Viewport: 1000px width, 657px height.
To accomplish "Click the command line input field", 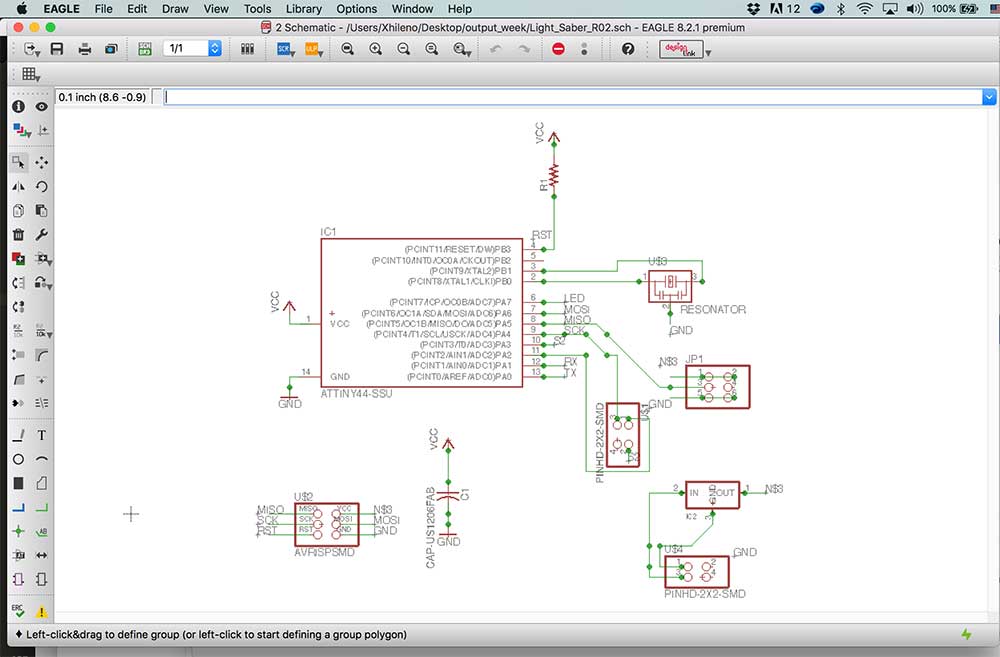I will click(573, 97).
